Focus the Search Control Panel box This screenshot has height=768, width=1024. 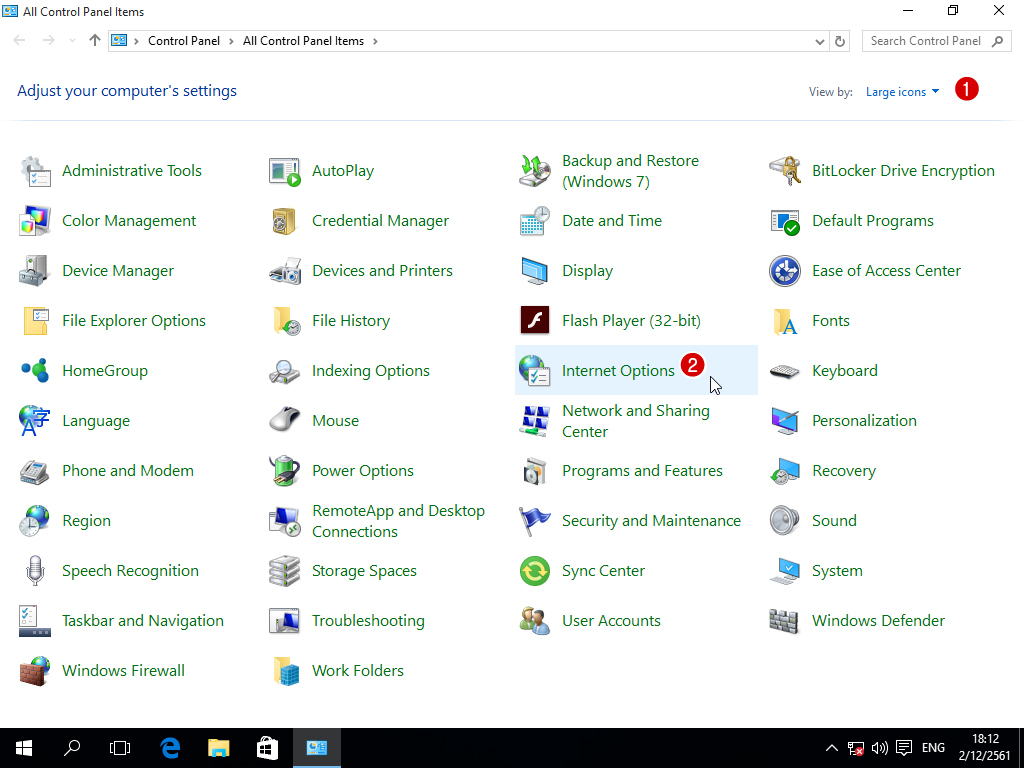[936, 41]
